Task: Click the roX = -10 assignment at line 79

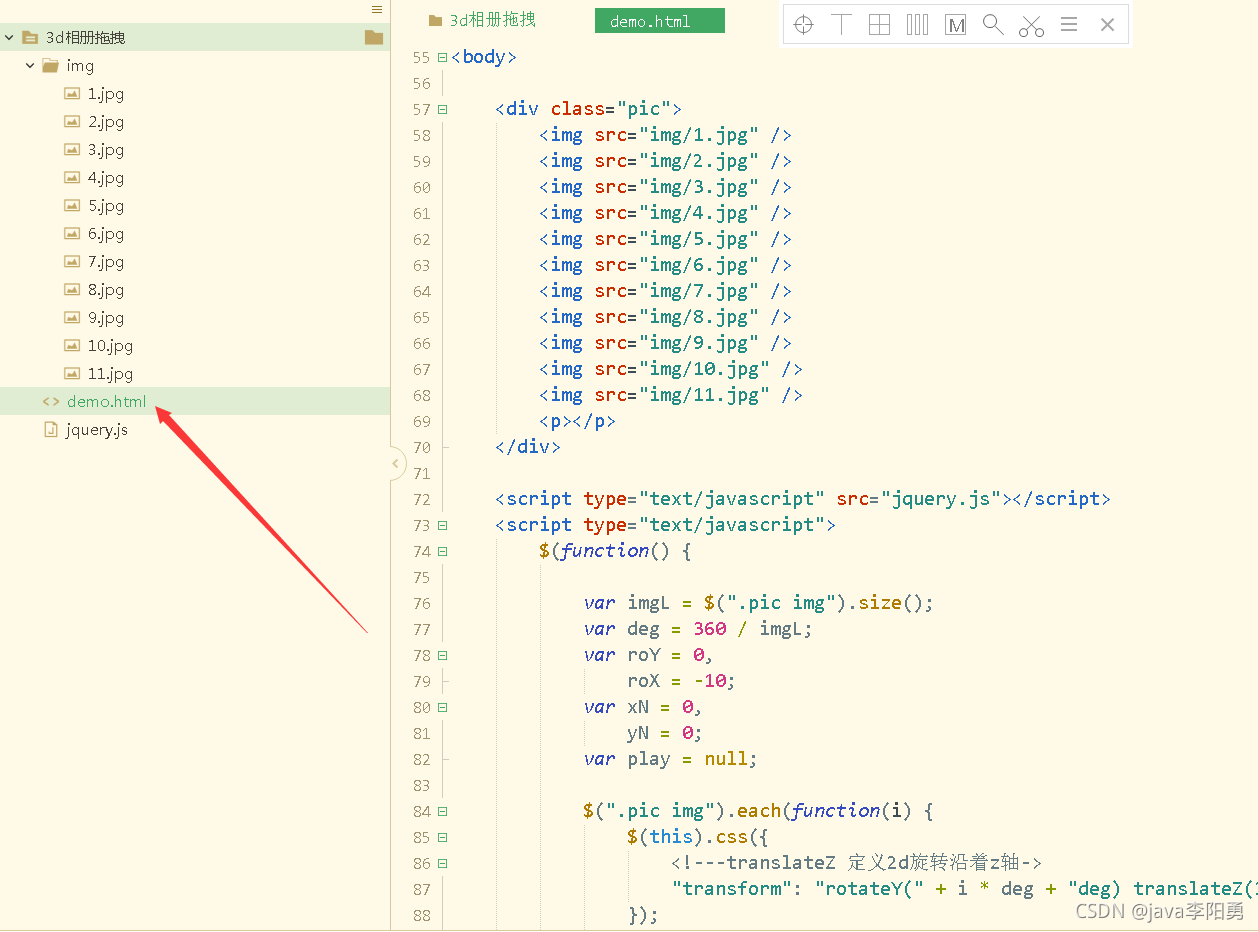Action: pyautogui.click(x=681, y=681)
